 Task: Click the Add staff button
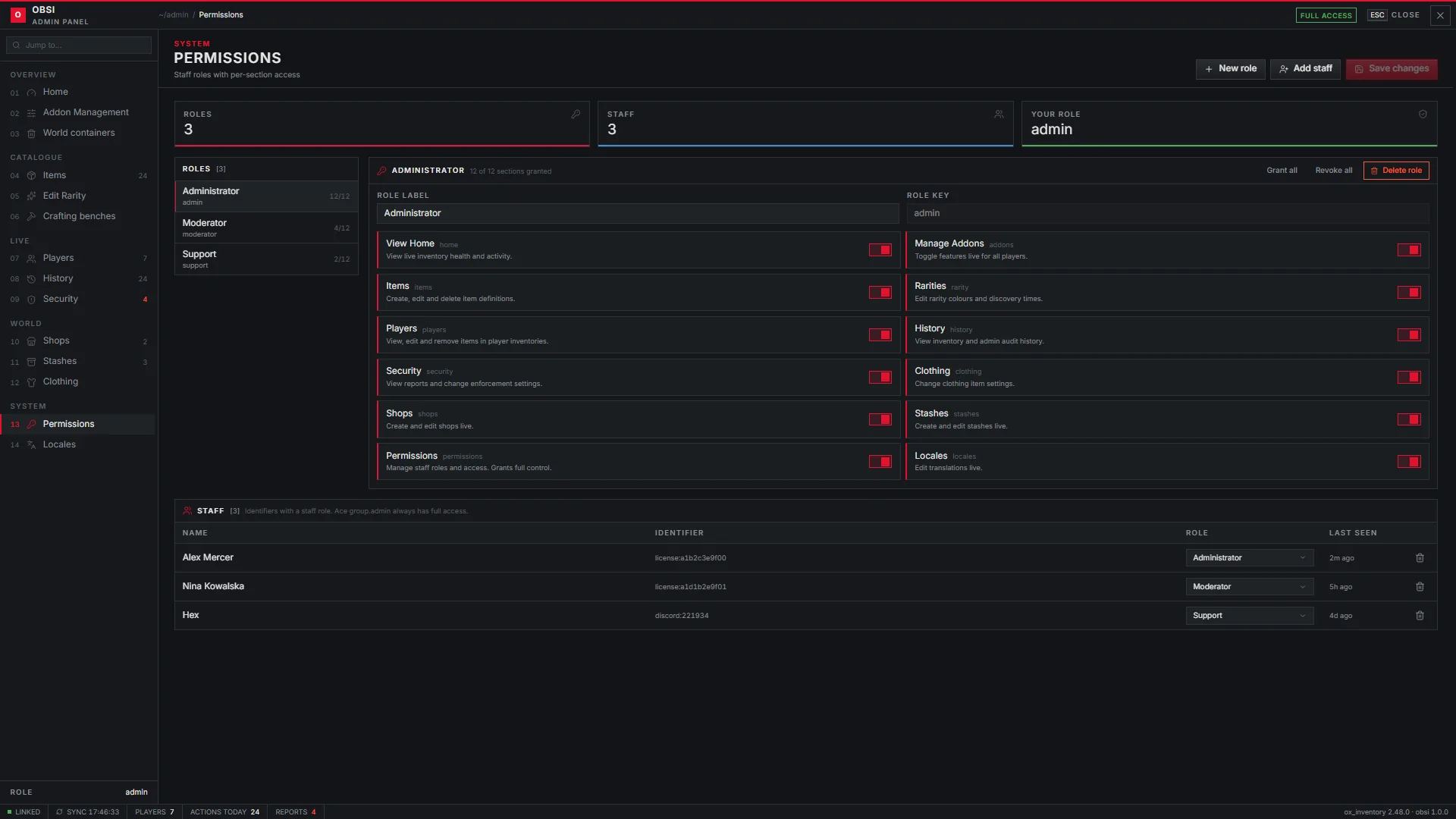pyautogui.click(x=1305, y=69)
